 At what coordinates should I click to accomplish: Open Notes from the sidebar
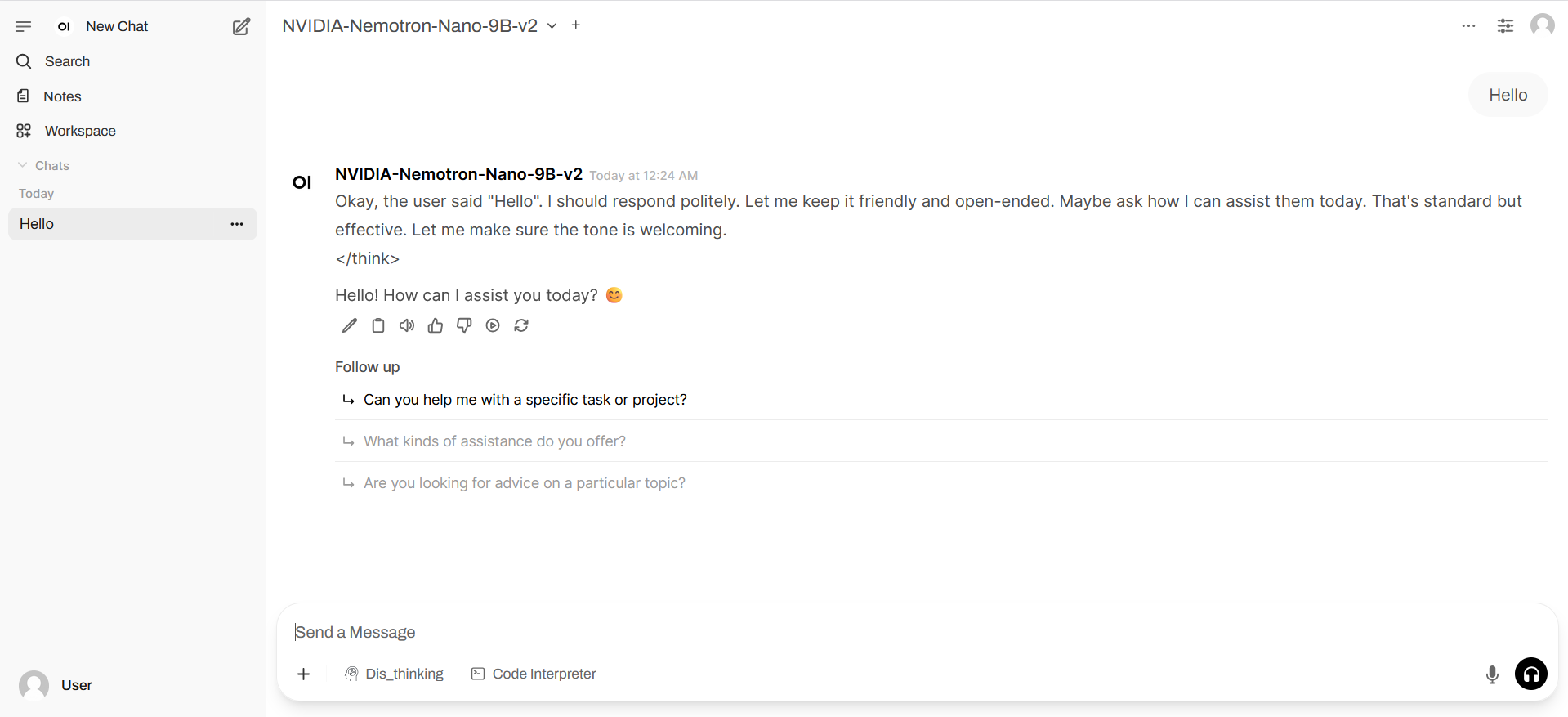click(x=62, y=96)
